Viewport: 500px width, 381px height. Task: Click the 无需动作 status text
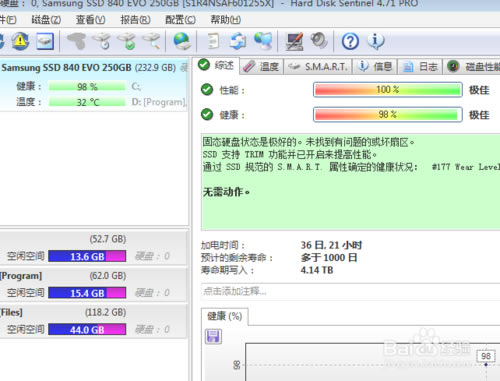click(x=226, y=192)
